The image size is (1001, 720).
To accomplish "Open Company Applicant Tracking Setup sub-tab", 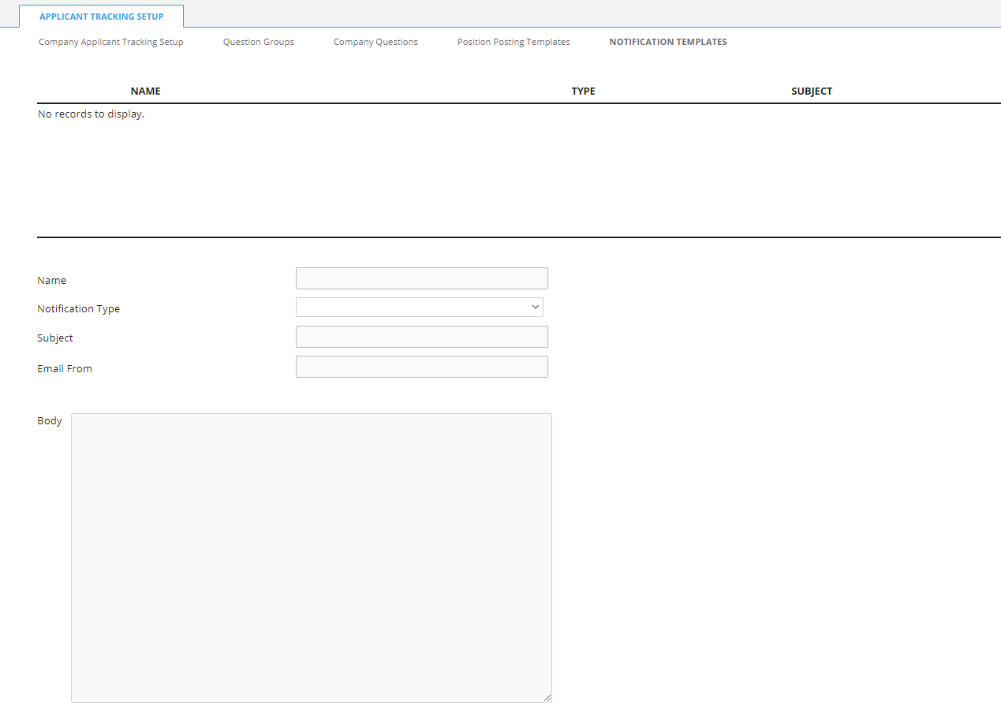I will pyautogui.click(x=110, y=42).
